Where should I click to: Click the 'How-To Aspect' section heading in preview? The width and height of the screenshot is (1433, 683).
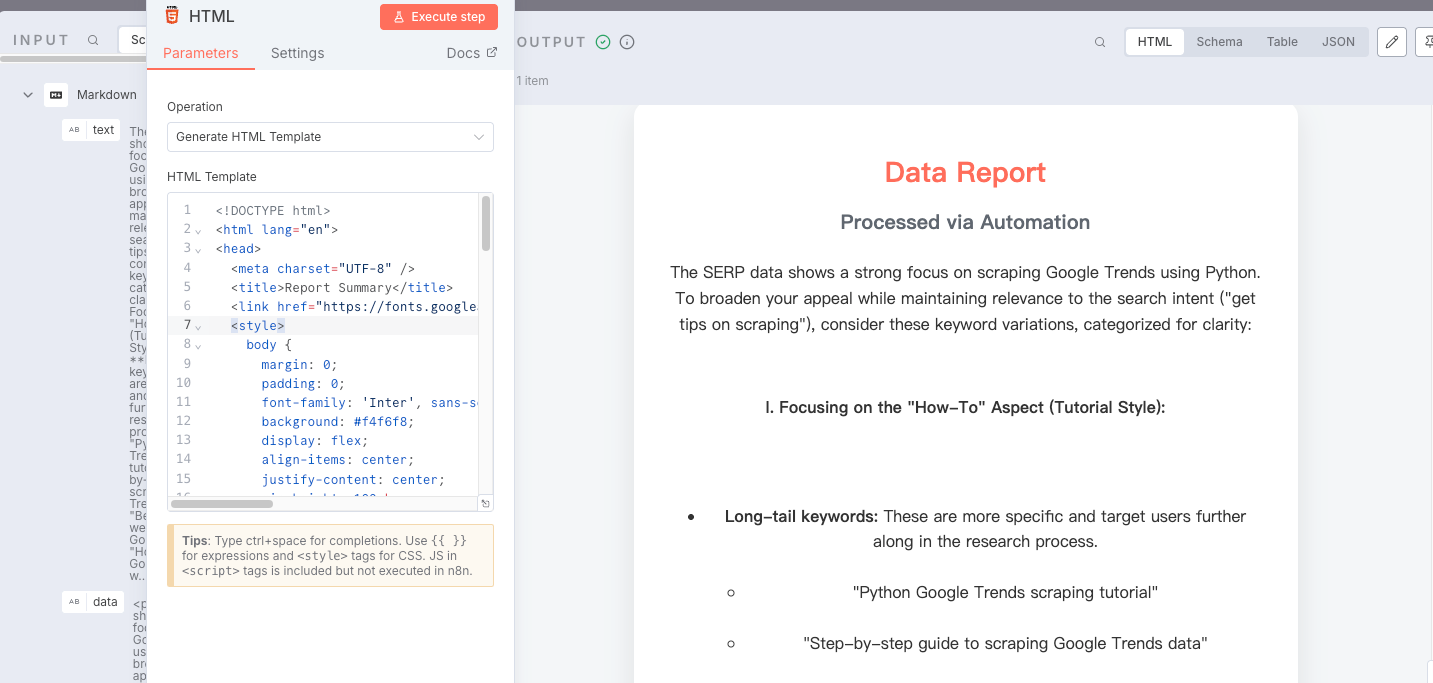click(x=965, y=408)
